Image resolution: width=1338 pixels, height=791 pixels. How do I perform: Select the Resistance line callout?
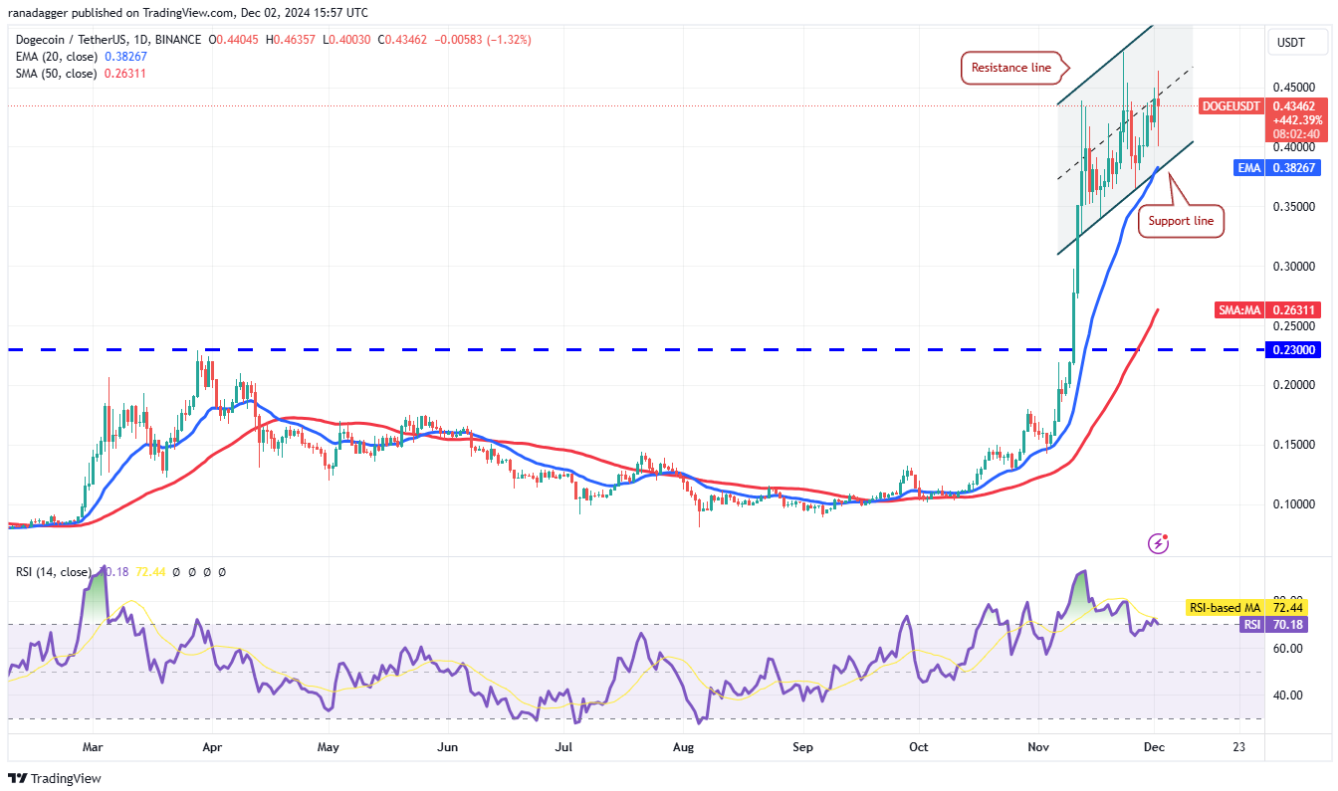(1011, 68)
